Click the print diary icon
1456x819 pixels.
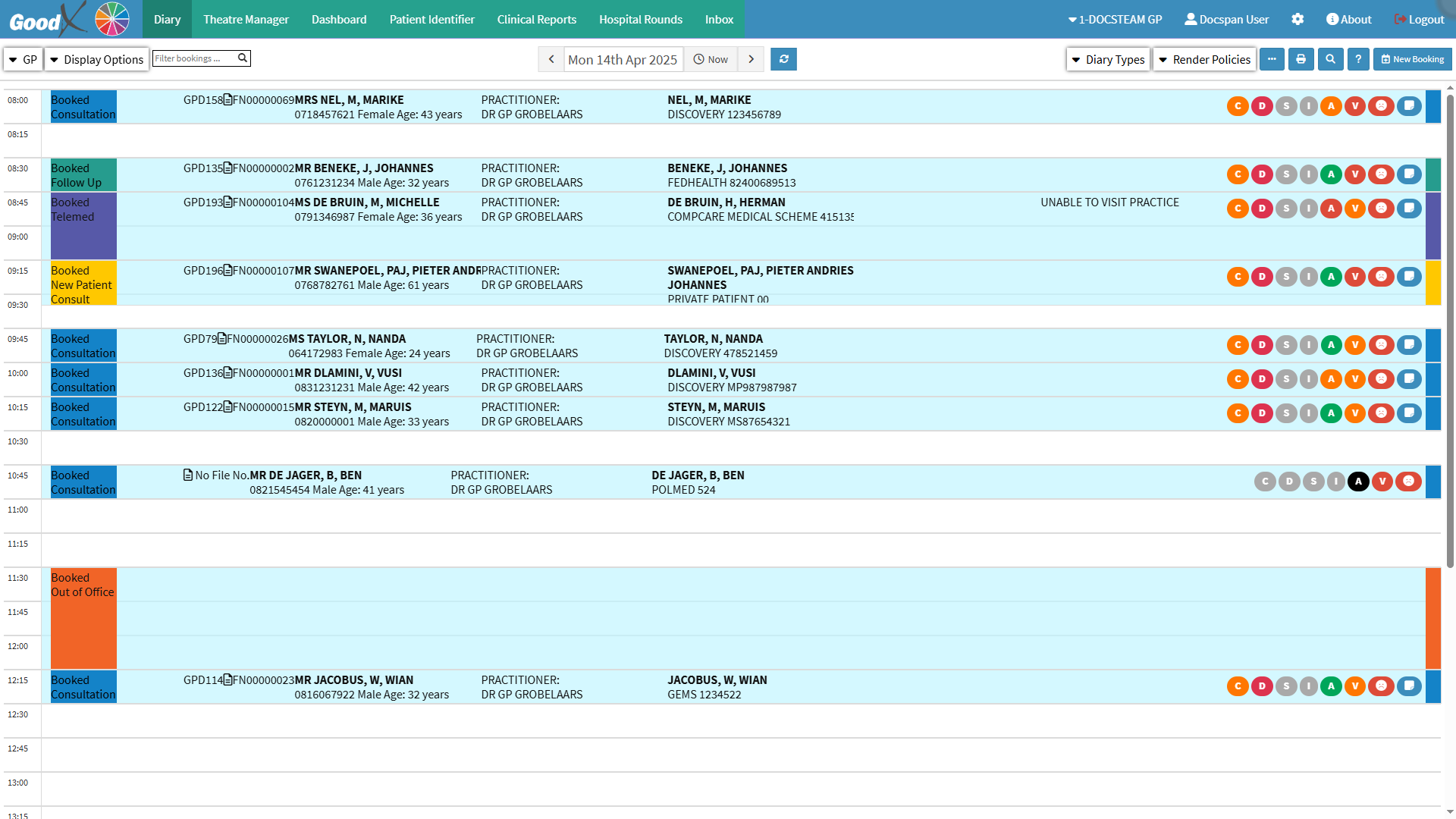[1301, 59]
